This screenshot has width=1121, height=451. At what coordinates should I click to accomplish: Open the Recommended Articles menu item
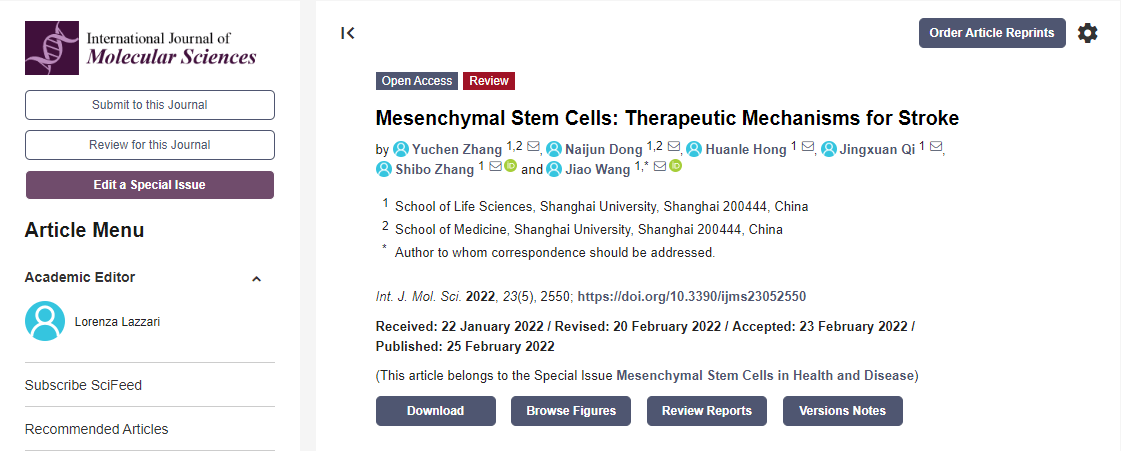click(96, 429)
